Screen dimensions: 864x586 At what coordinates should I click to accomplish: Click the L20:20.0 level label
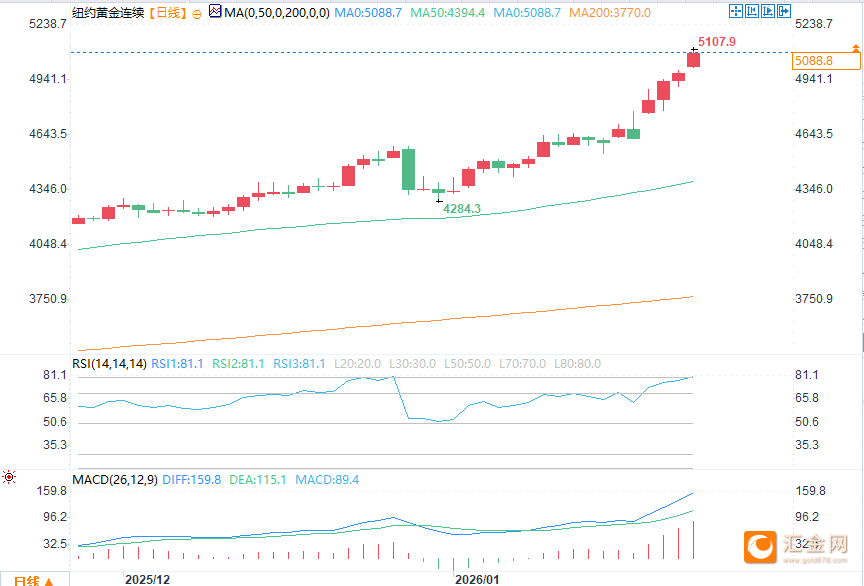[x=358, y=364]
